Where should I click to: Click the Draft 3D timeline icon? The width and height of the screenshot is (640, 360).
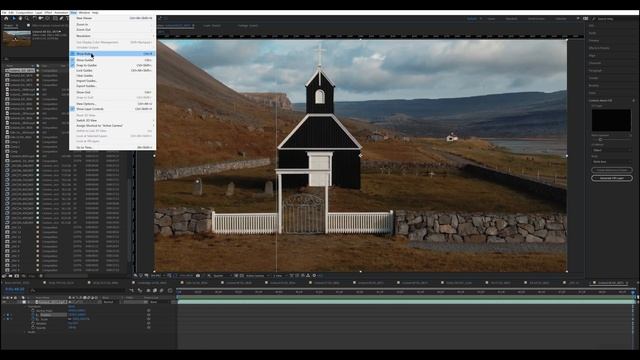point(140,291)
